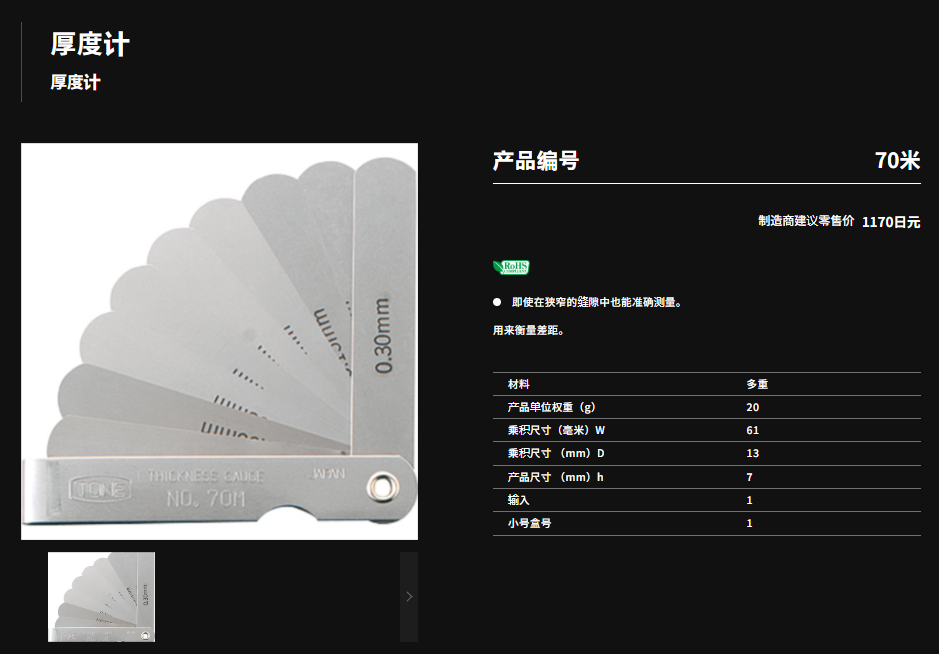Click the smaller 厚度计 subtitle

(75, 83)
